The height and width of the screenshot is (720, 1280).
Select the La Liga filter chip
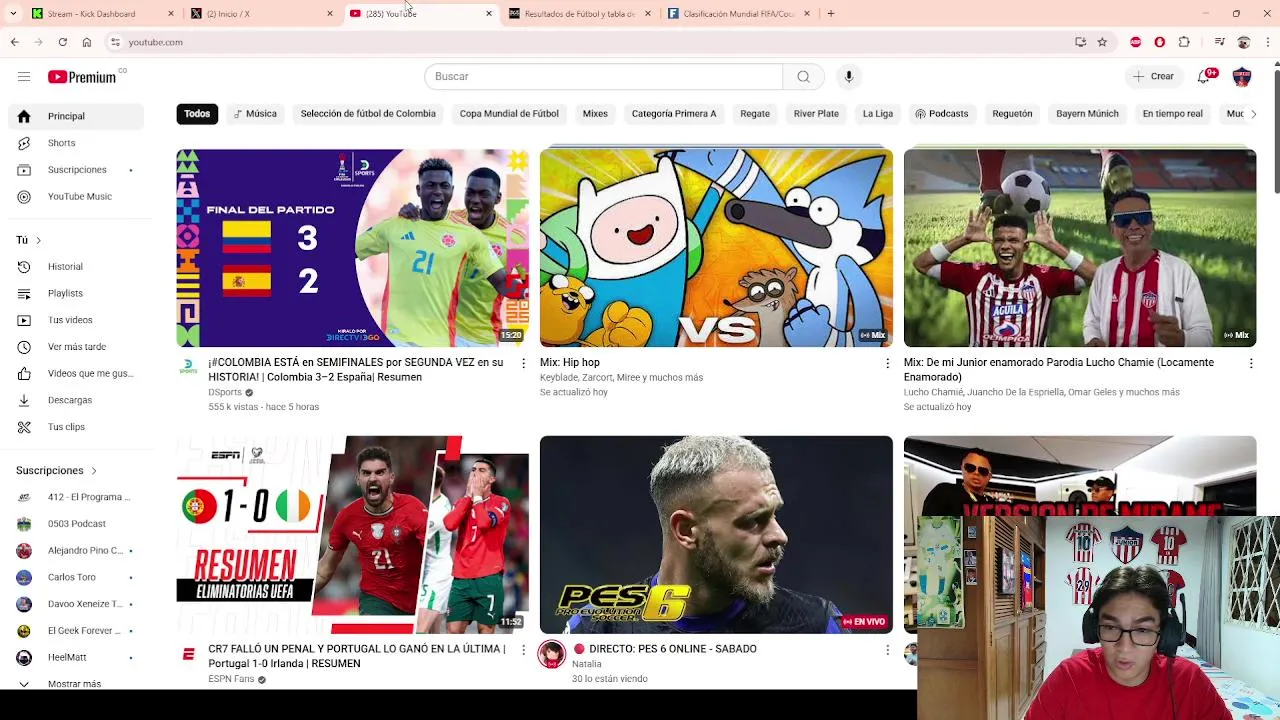[x=878, y=114]
